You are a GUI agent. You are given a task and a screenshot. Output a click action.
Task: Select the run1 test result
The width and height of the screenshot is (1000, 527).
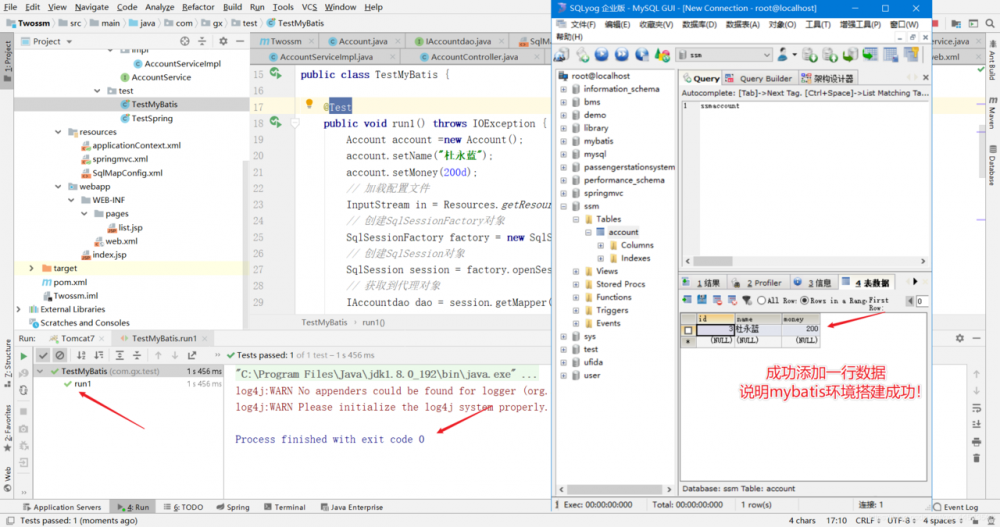(82, 384)
